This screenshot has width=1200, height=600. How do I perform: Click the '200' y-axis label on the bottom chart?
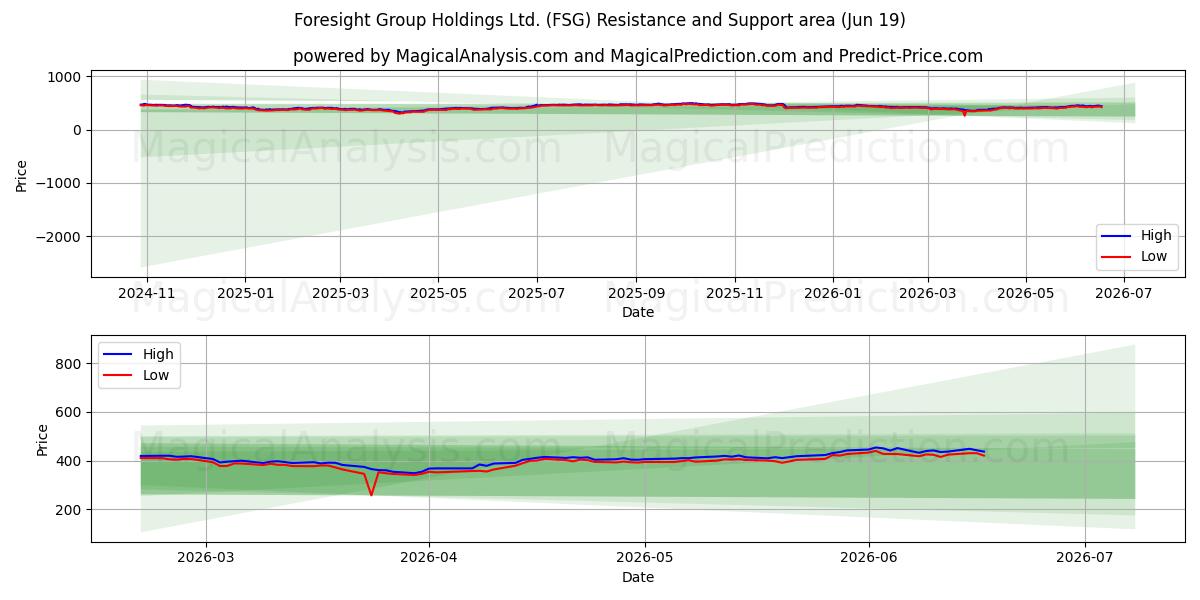pyautogui.click(x=71, y=510)
